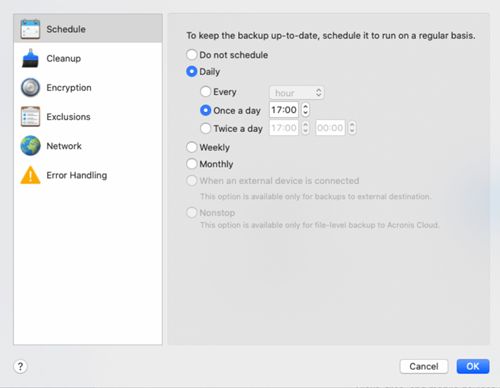Open help with question mark button
500x388 pixels.
(20, 367)
